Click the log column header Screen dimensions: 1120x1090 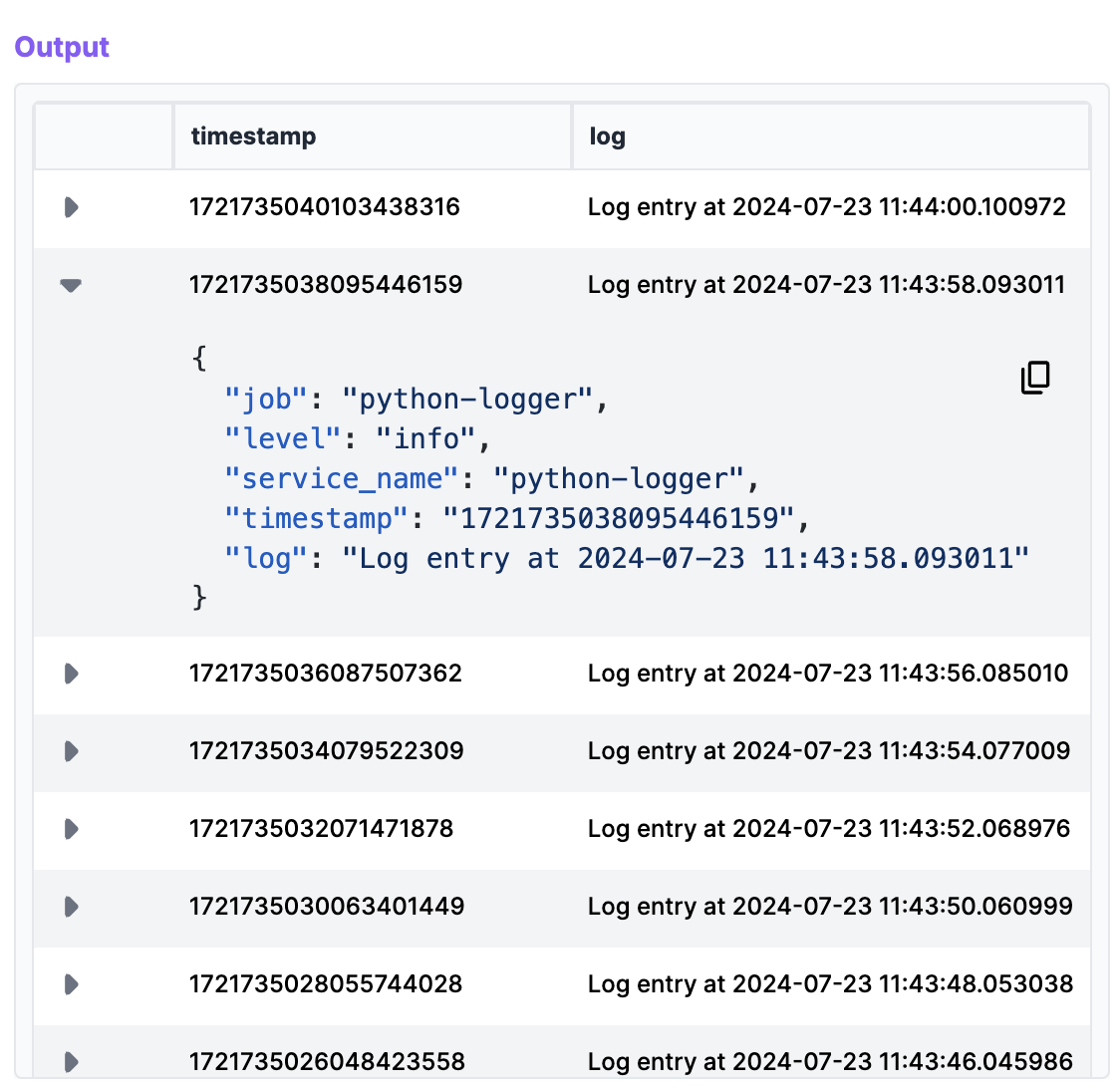coord(607,136)
